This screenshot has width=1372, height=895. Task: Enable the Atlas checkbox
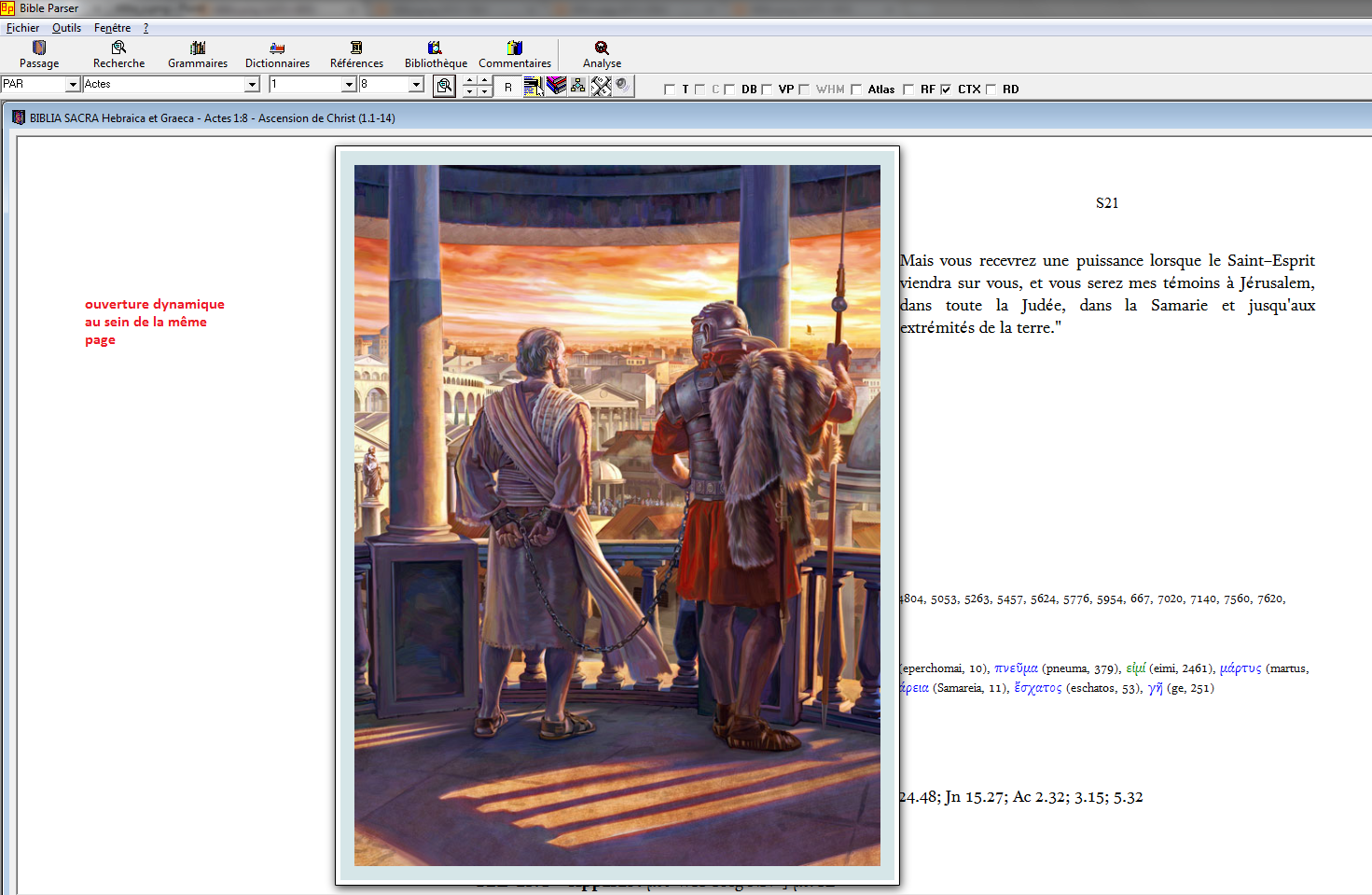(x=856, y=89)
